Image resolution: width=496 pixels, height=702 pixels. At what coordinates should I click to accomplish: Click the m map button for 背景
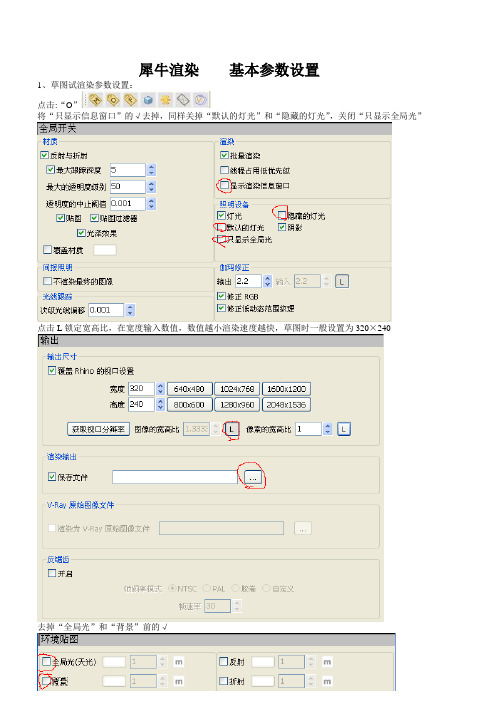[x=179, y=681]
